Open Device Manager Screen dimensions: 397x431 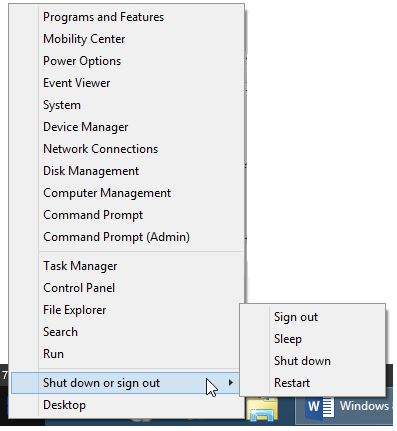86,127
